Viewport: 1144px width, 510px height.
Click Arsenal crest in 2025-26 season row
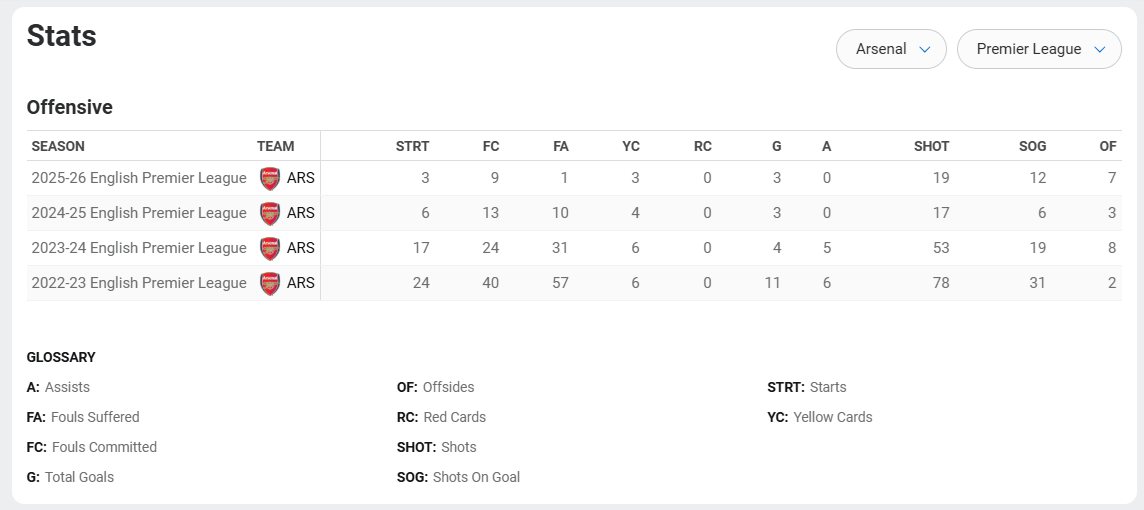click(x=270, y=179)
